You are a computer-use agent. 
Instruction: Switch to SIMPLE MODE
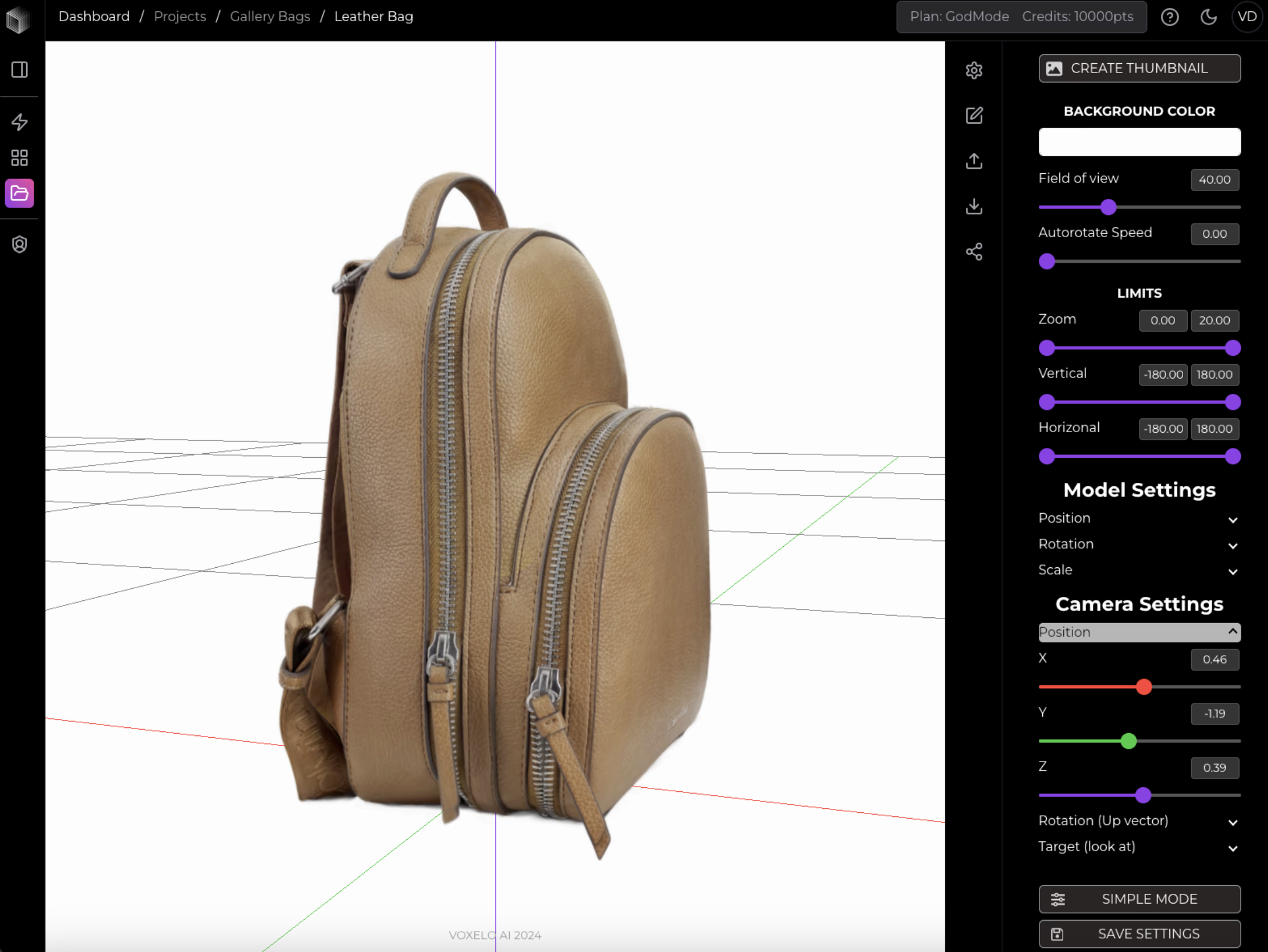pyautogui.click(x=1139, y=898)
